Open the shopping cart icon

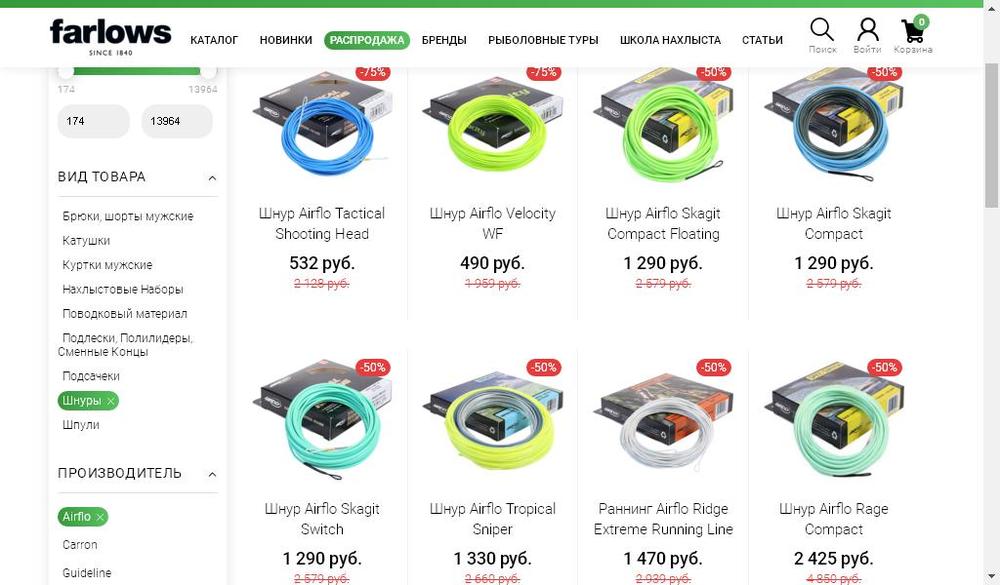coord(914,30)
